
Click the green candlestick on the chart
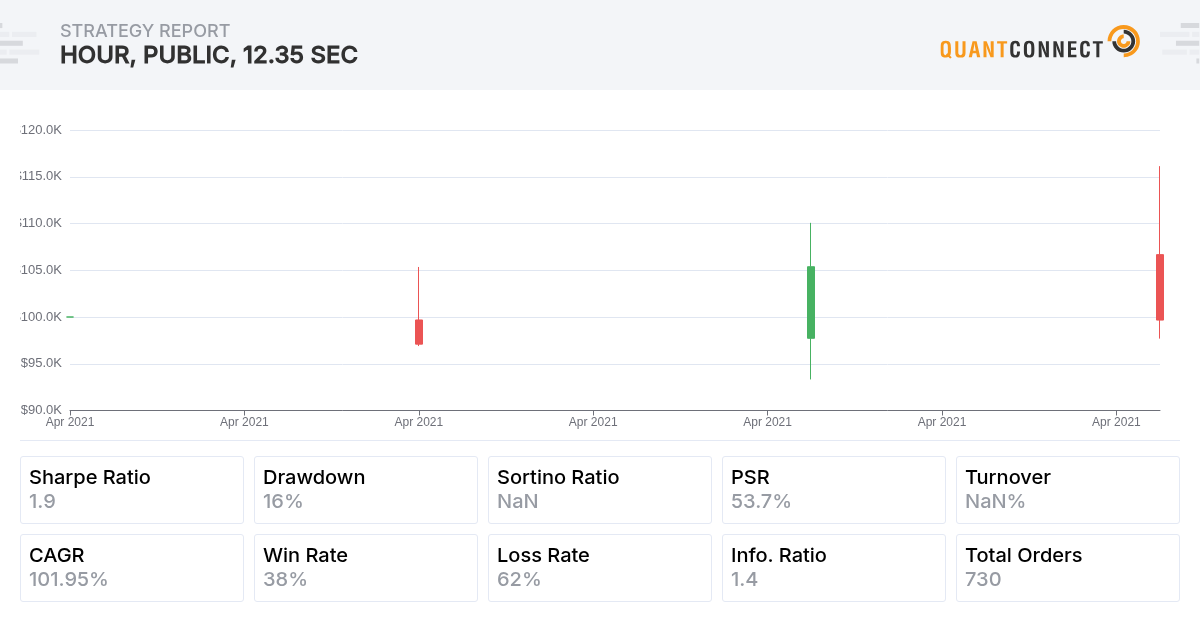811,302
